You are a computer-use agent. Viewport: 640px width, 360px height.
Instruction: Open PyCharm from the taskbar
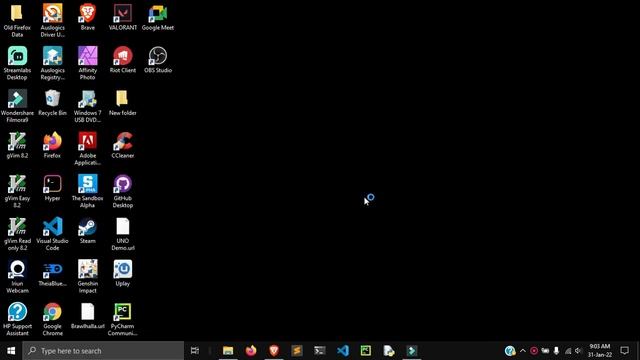tap(366, 351)
